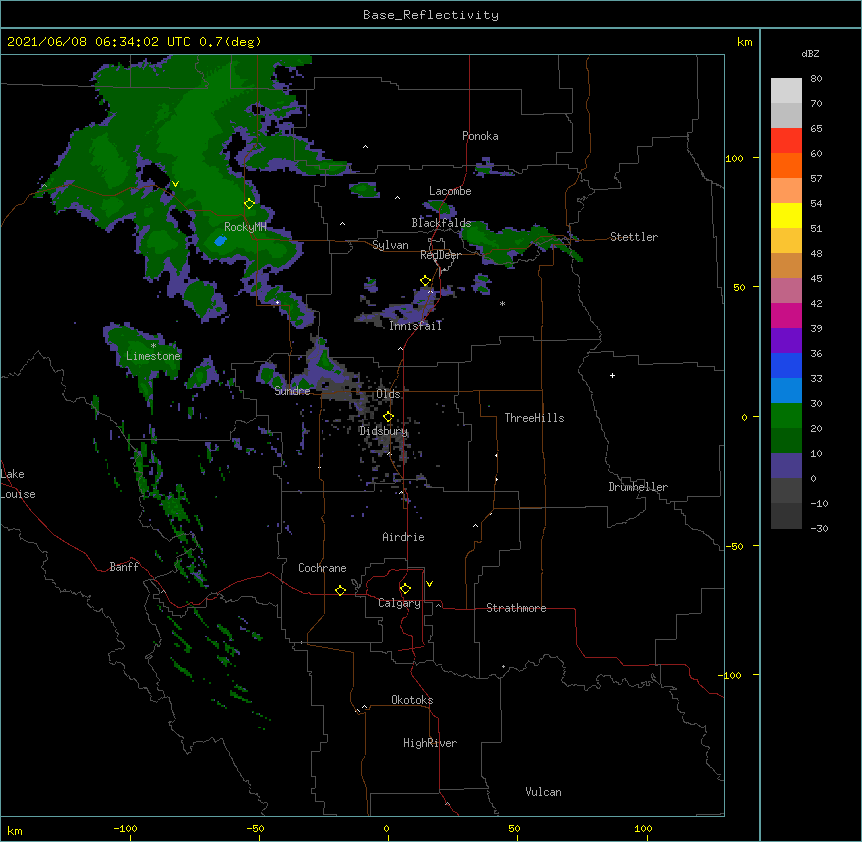Click the dBZ legend heading

point(810,54)
